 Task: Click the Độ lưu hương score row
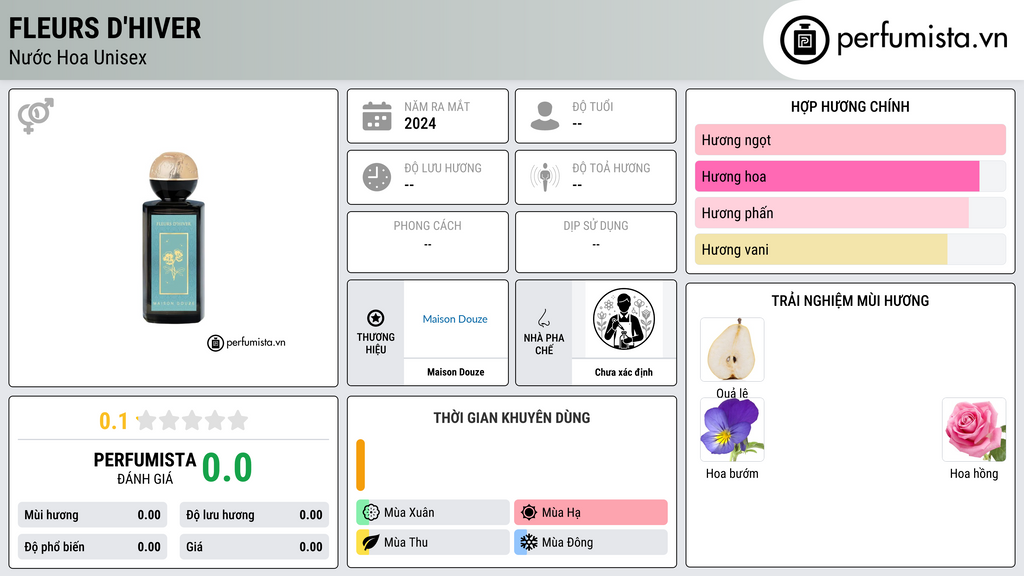pyautogui.click(x=254, y=515)
